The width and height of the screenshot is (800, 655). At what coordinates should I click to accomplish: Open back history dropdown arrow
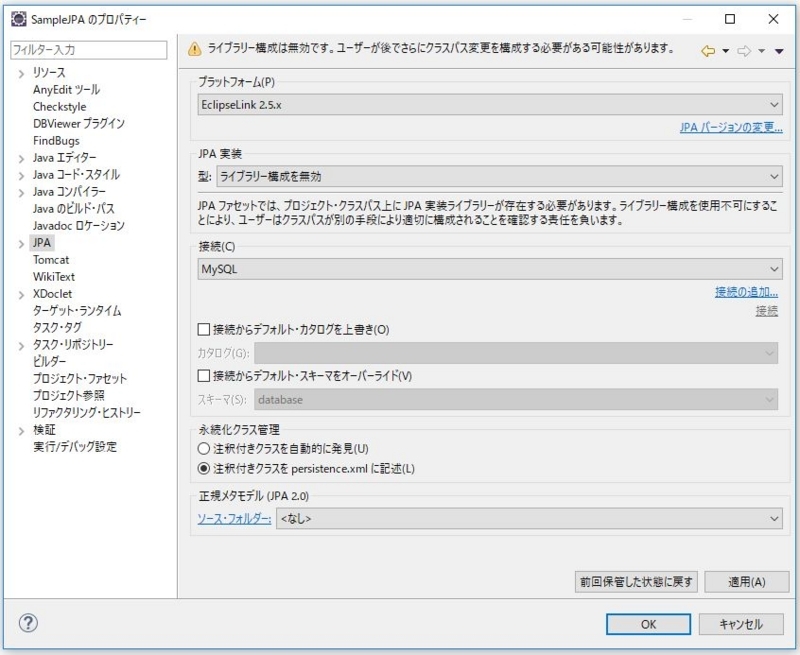click(x=725, y=51)
